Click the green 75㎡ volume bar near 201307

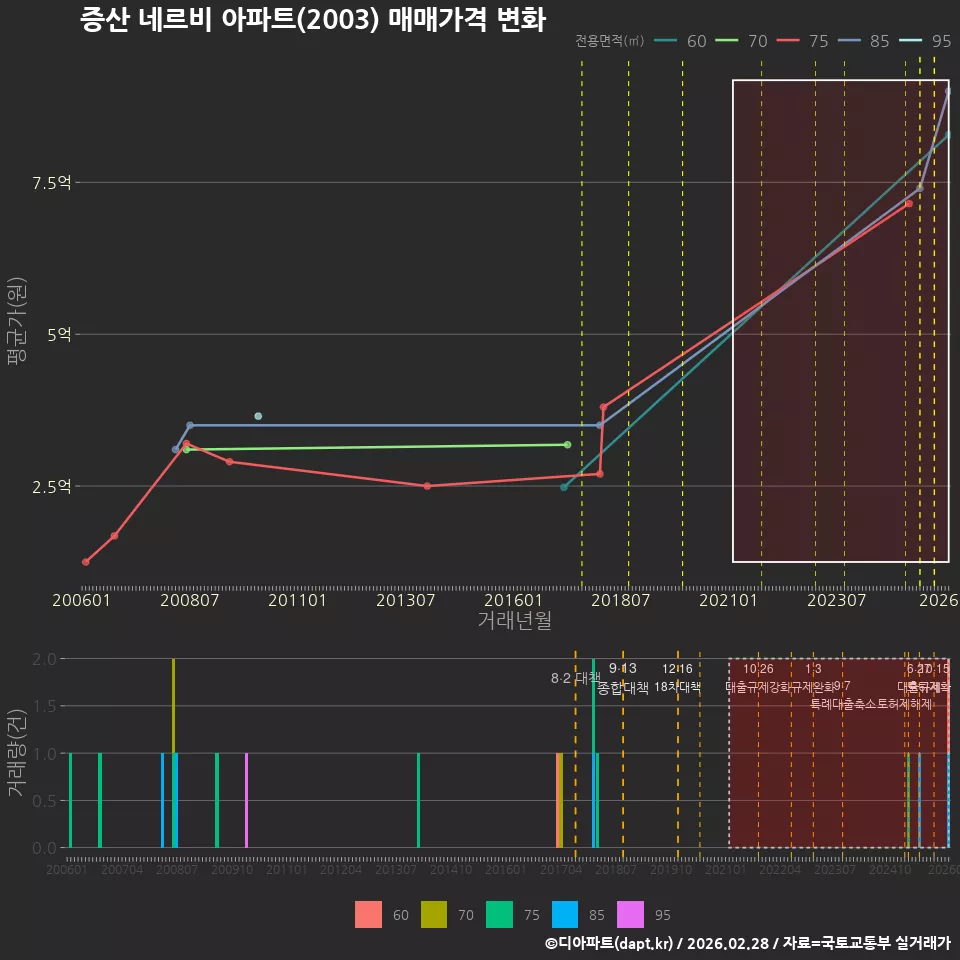[x=418, y=800]
